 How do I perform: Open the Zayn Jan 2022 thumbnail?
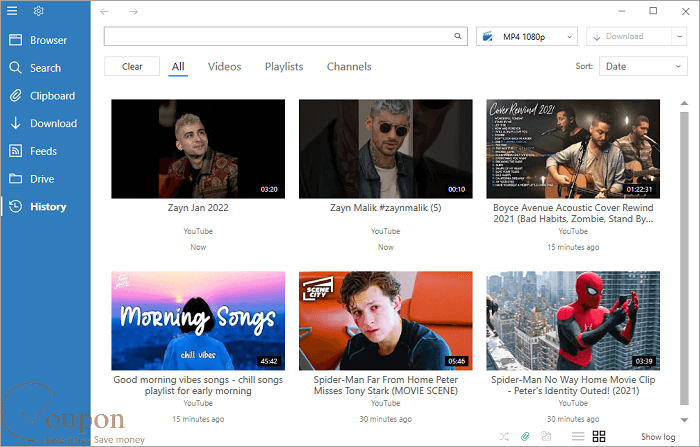pos(198,149)
